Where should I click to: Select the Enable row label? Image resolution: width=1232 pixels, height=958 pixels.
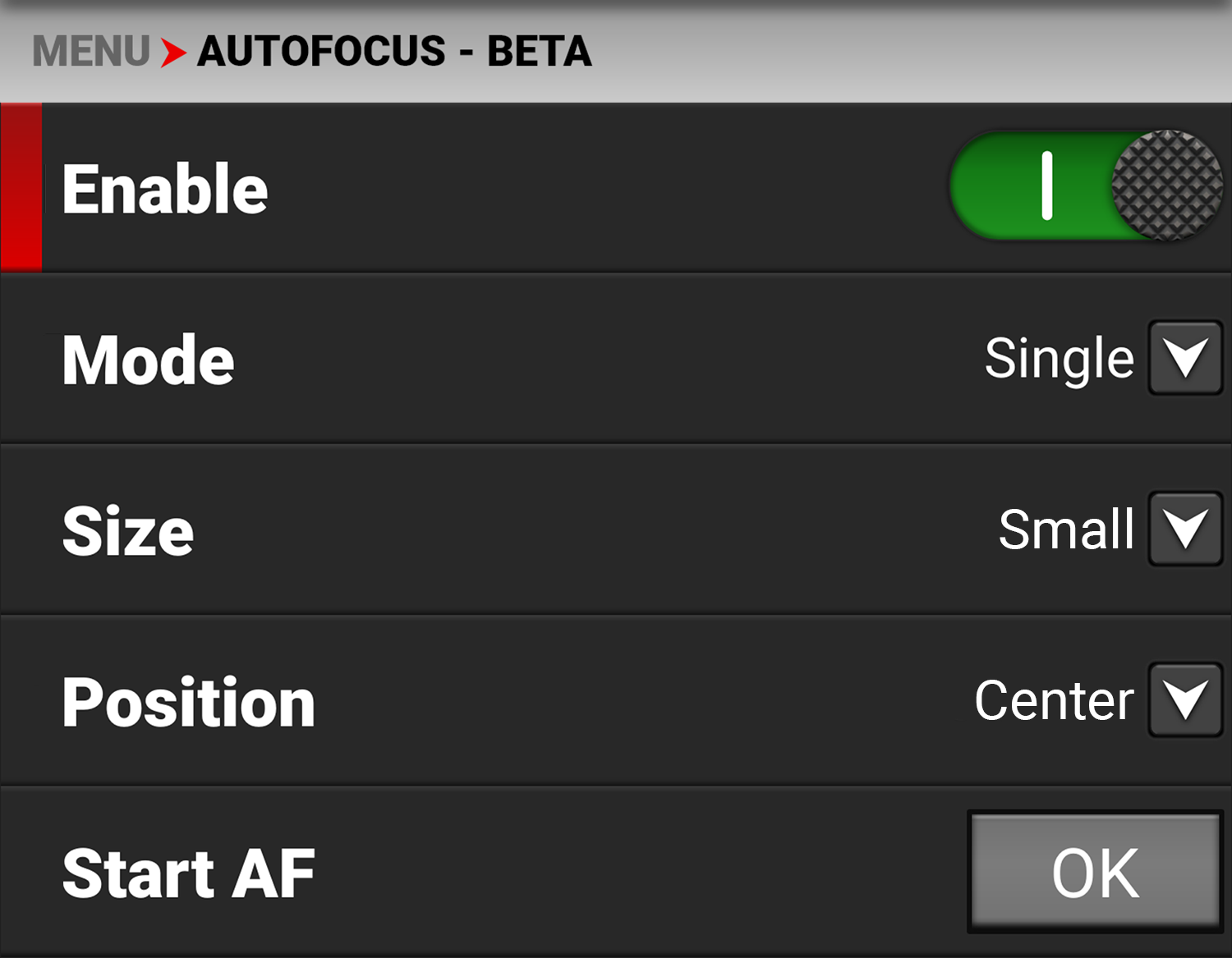[x=165, y=190]
